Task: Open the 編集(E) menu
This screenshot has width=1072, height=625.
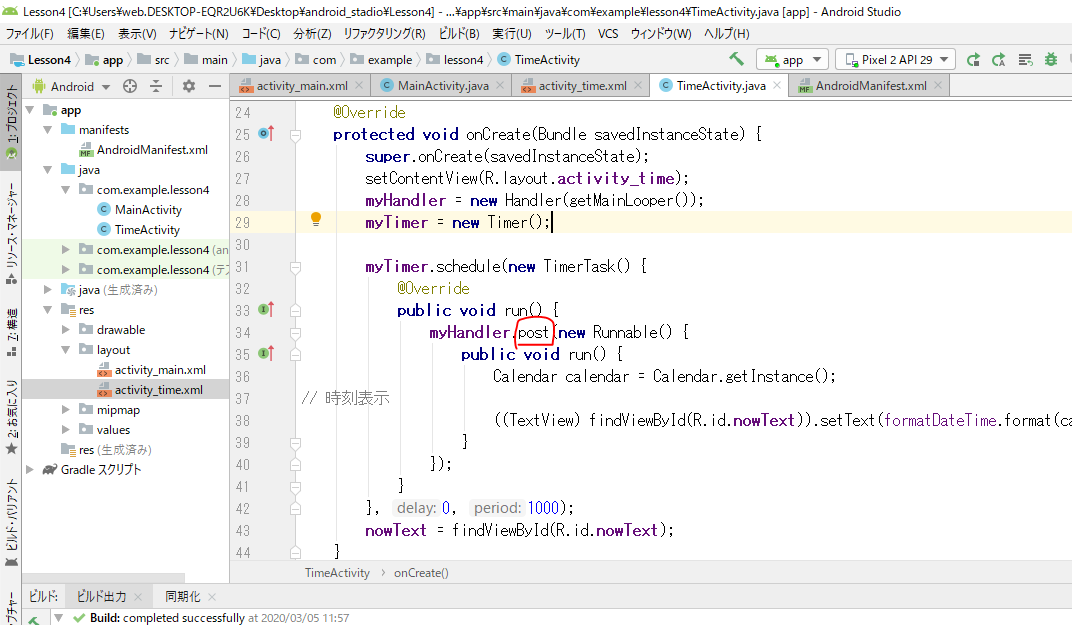Action: click(85, 34)
